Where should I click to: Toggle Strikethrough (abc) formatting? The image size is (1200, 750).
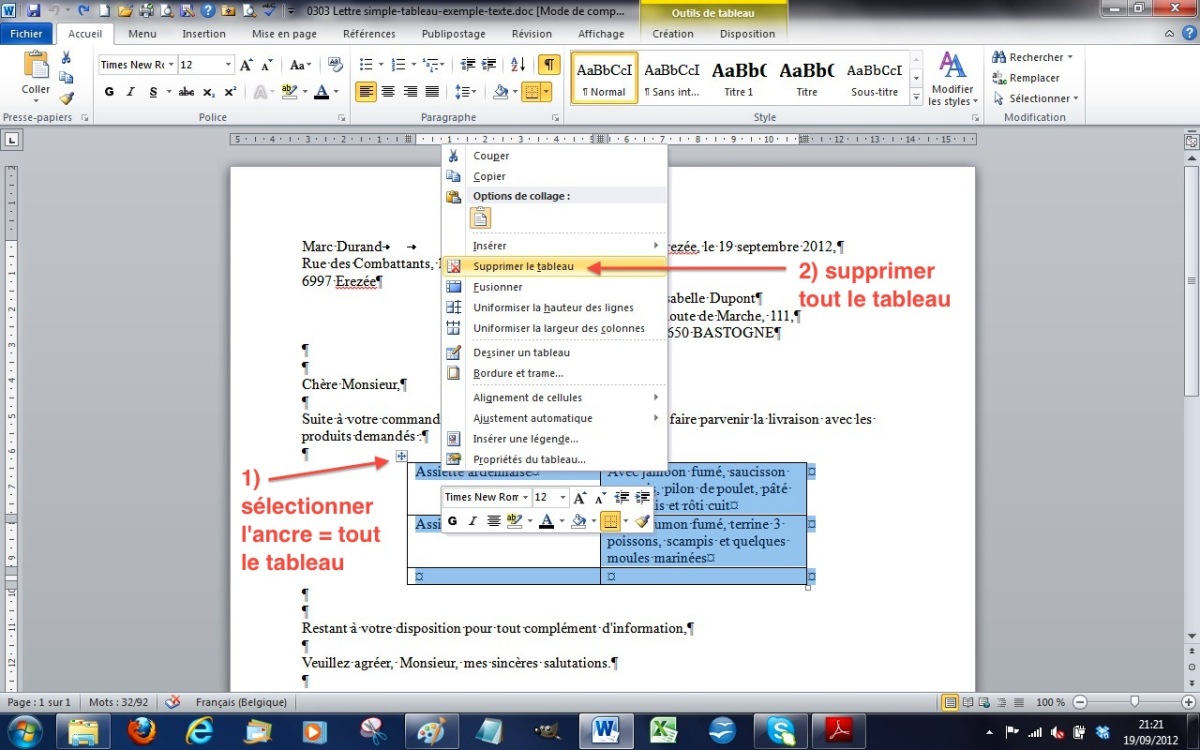186,92
